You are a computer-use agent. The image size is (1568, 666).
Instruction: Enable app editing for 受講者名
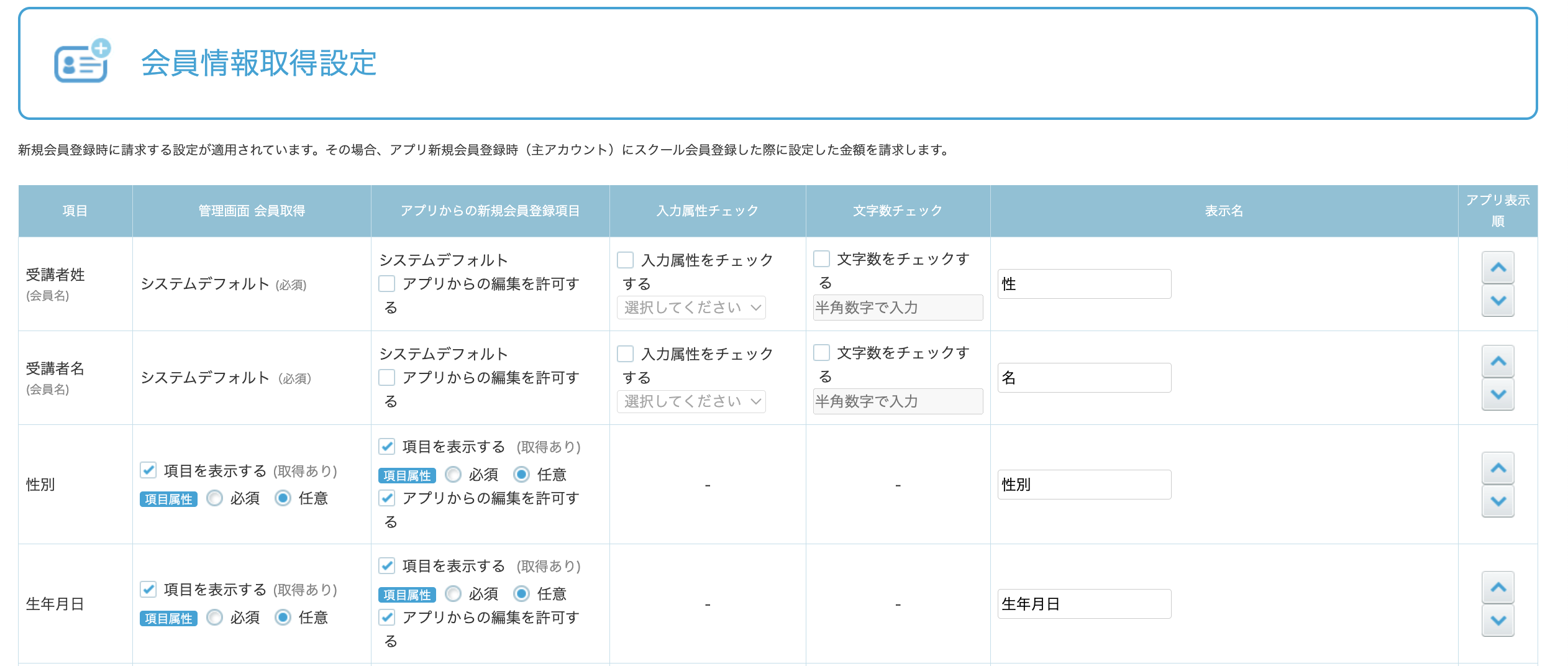387,378
